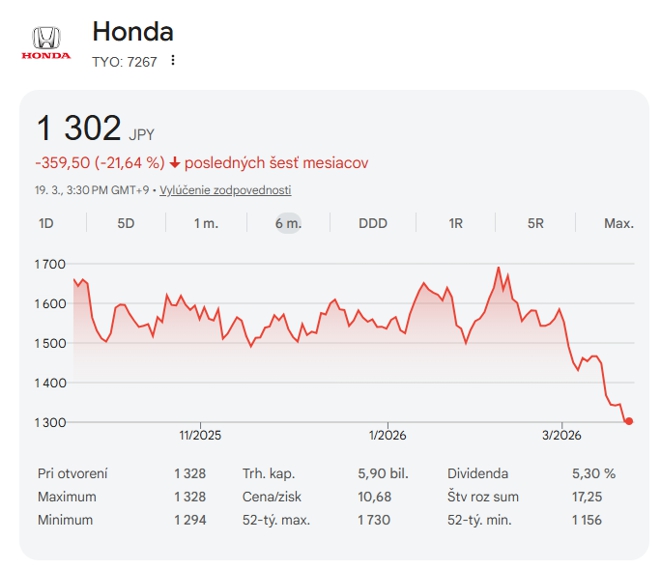This screenshot has width=660, height=570.
Task: Click the Pri otvorení label
Action: pos(73,474)
